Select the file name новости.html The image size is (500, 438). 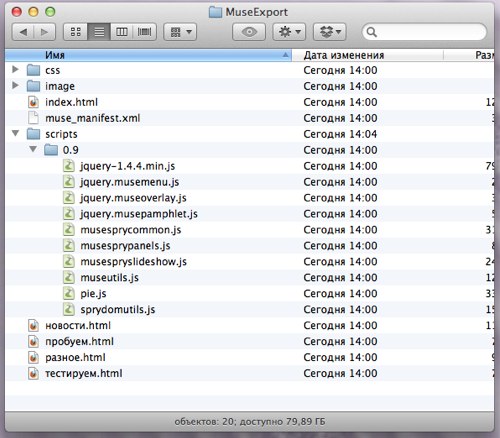78,326
